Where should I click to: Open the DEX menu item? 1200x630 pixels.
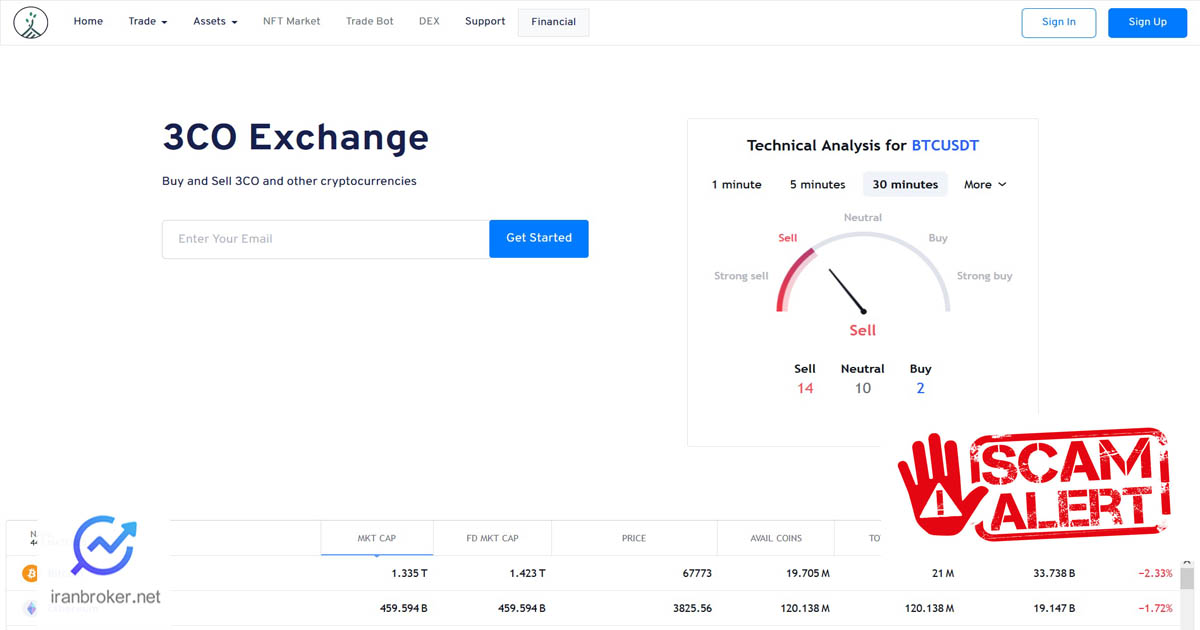click(429, 22)
